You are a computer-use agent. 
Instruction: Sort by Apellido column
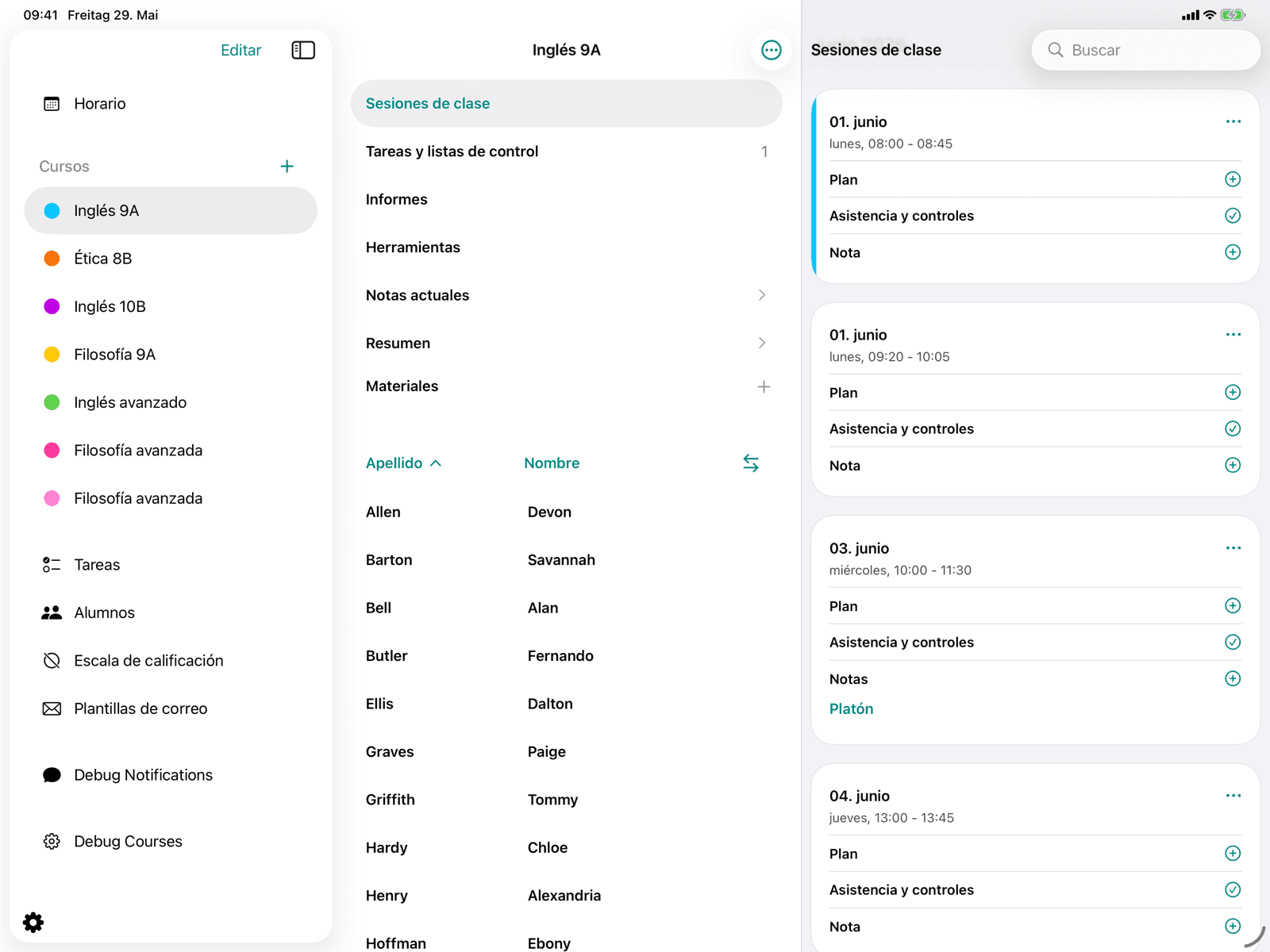(403, 463)
